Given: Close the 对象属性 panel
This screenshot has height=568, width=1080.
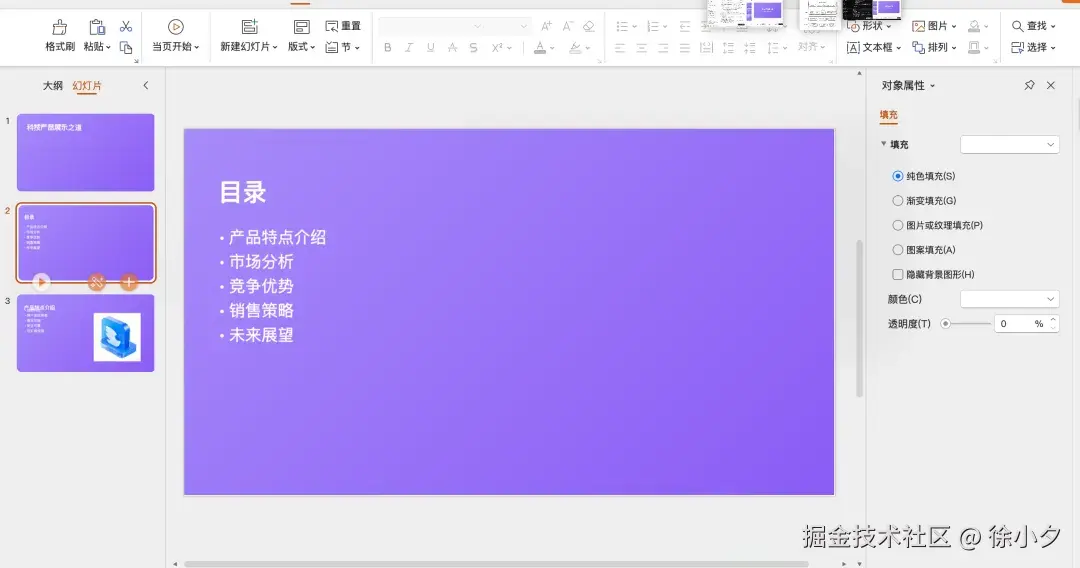Looking at the screenshot, I should (1050, 85).
